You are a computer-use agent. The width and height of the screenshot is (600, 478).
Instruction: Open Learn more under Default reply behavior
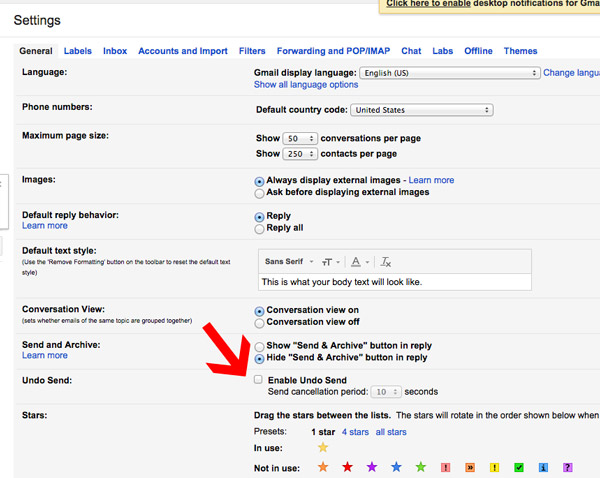45,225
